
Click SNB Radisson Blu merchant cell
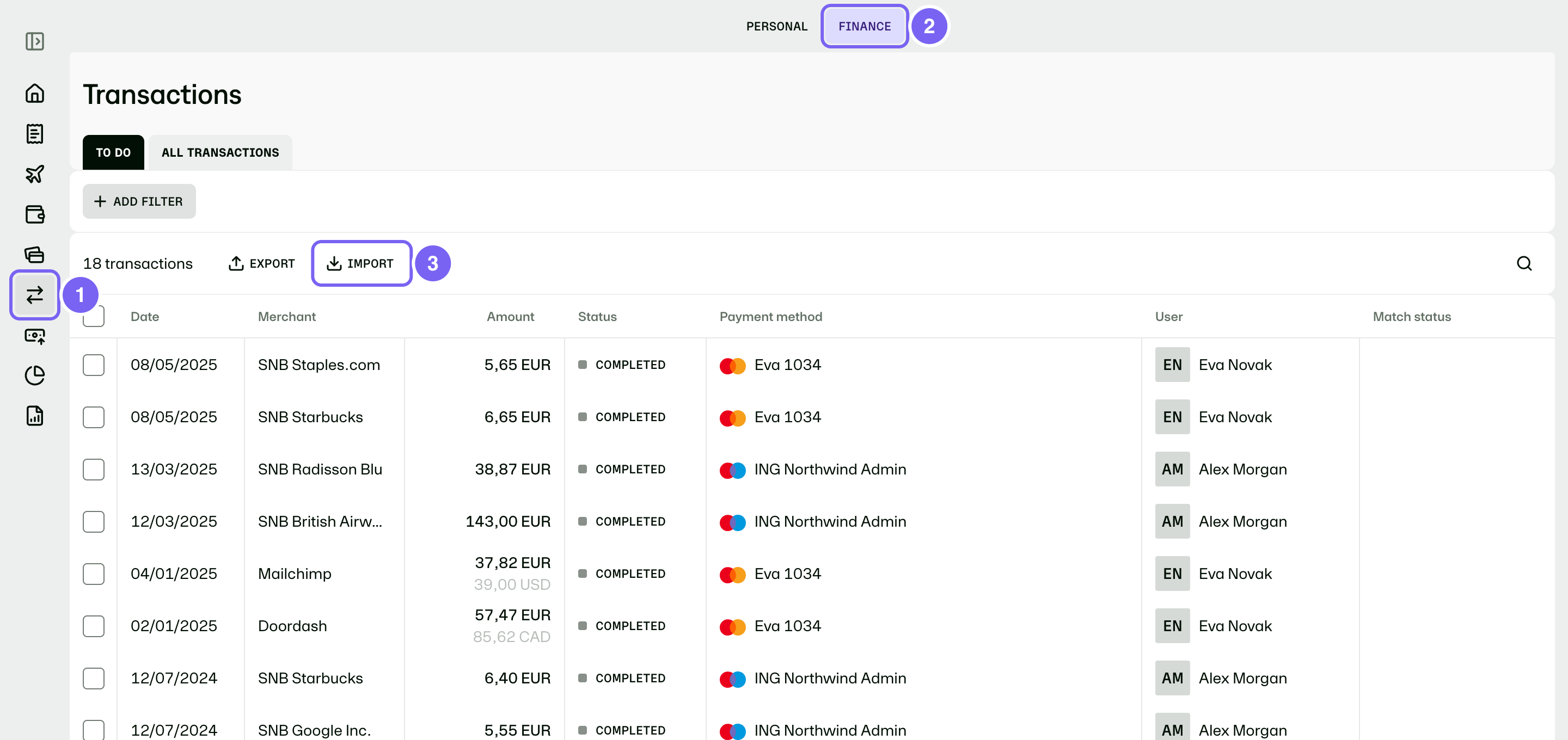(x=320, y=470)
